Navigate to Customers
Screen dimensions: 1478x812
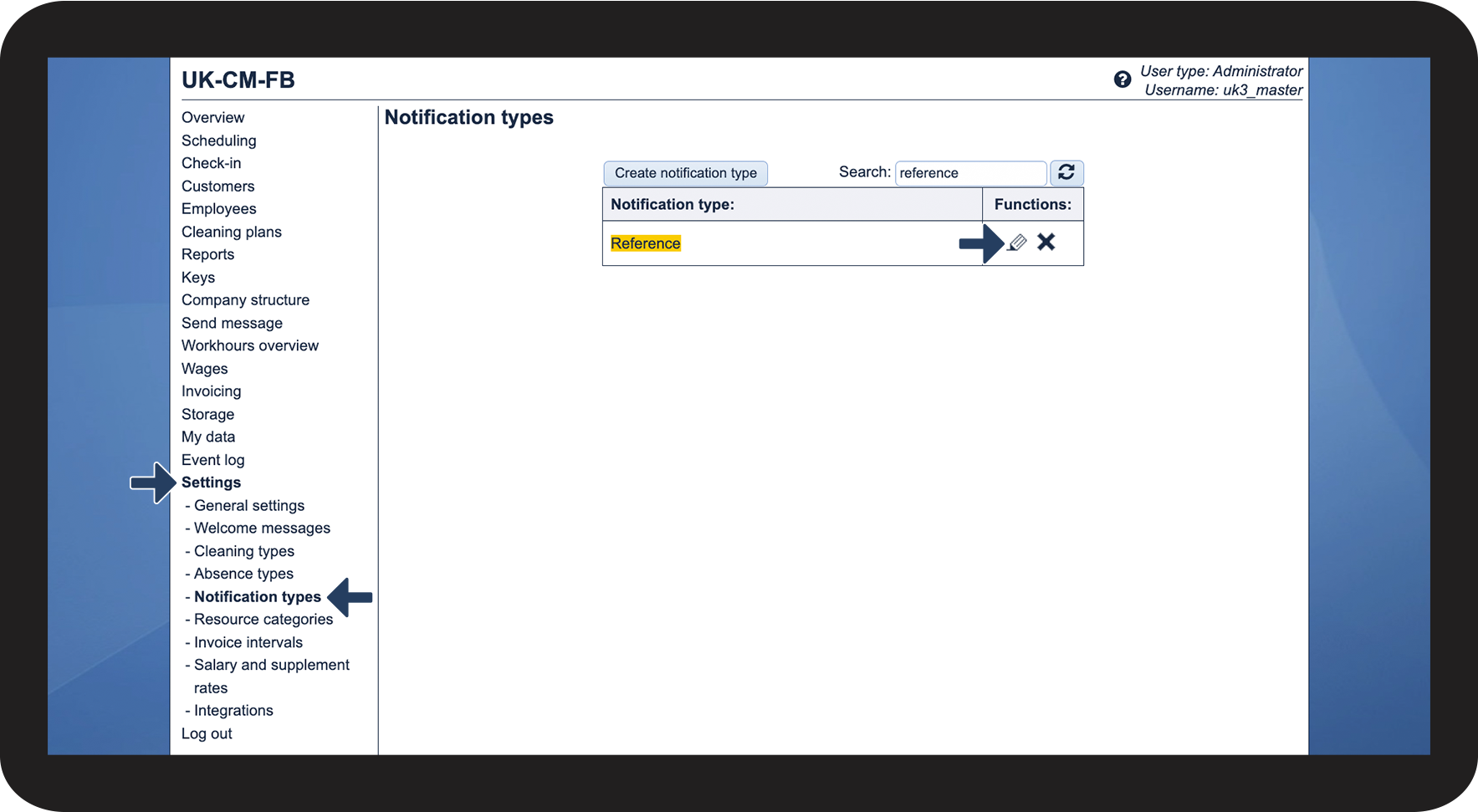pyautogui.click(x=218, y=186)
